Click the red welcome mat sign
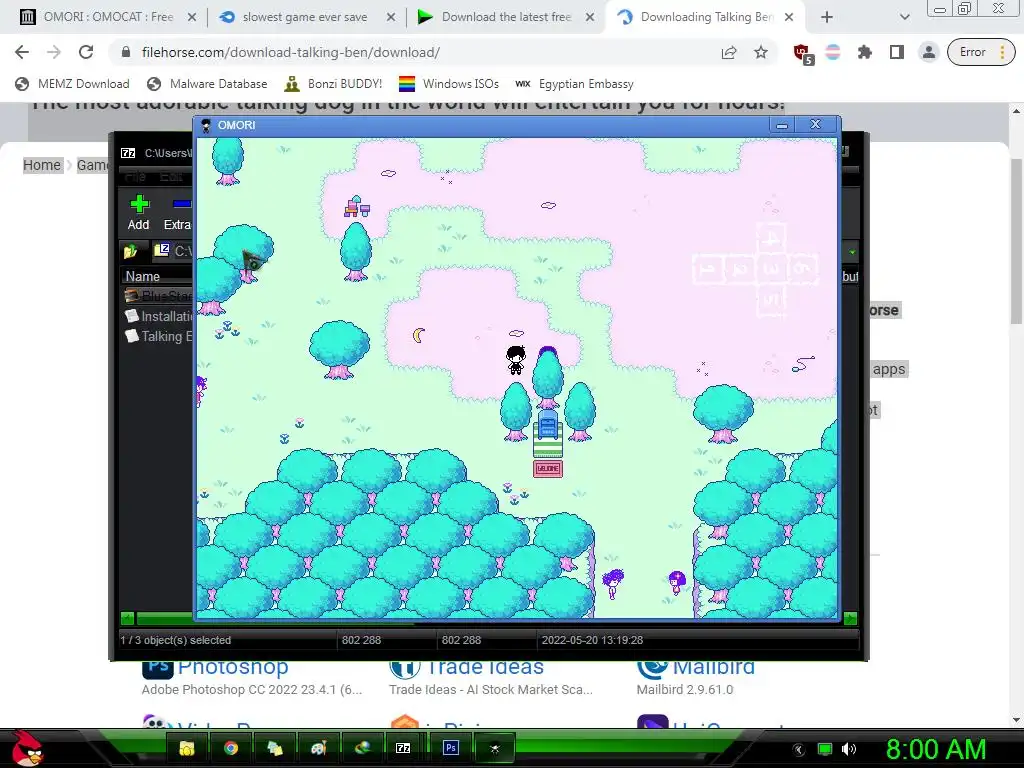 (548, 468)
